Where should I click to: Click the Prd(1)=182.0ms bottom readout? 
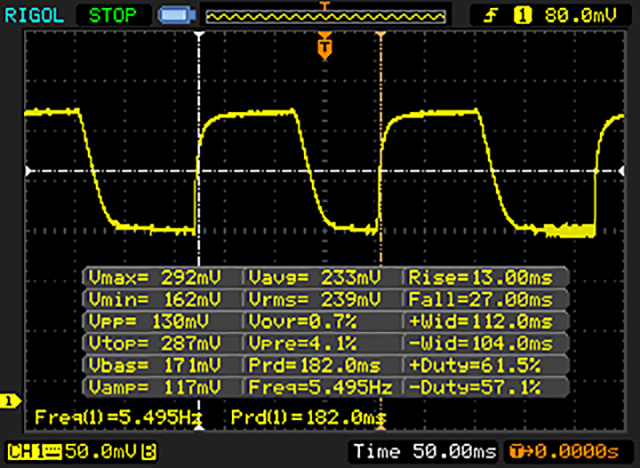[309, 417]
